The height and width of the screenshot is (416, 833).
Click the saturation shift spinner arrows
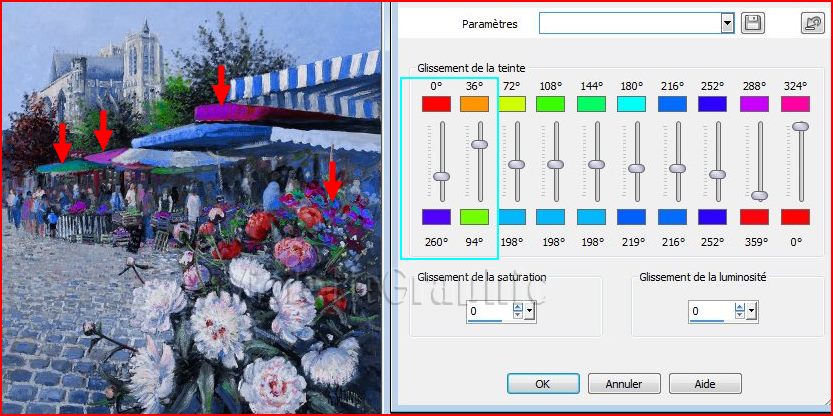[517, 312]
